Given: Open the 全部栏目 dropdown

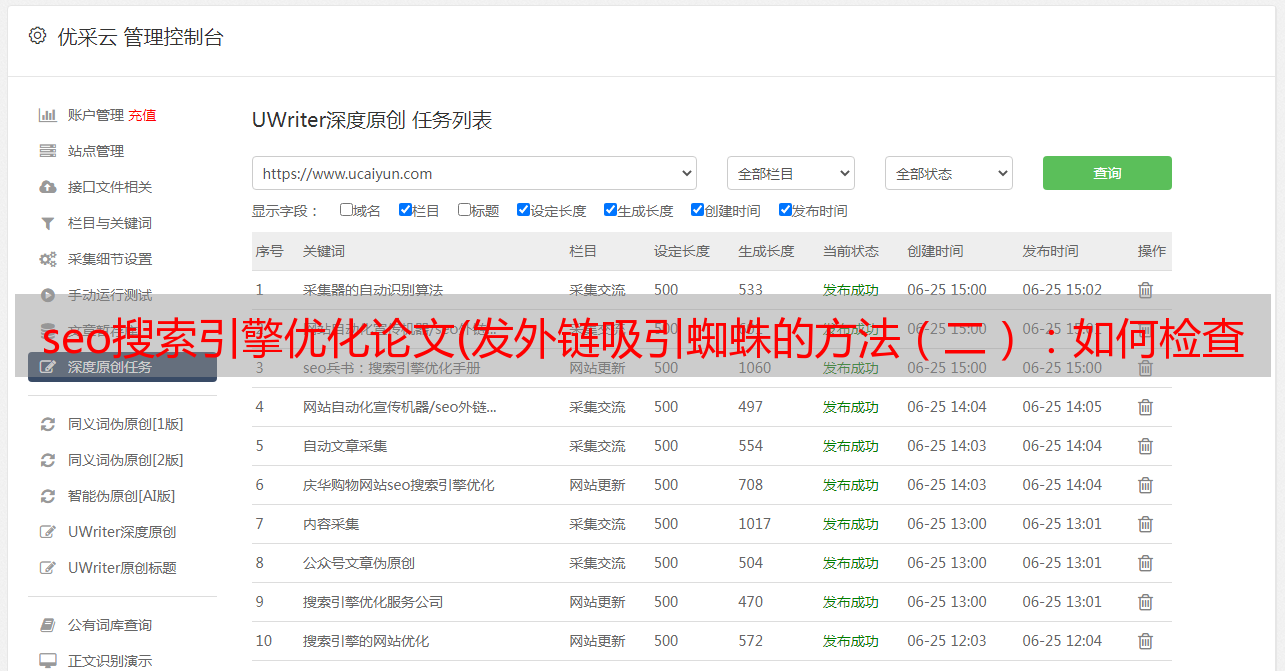Looking at the screenshot, I should click(x=790, y=173).
